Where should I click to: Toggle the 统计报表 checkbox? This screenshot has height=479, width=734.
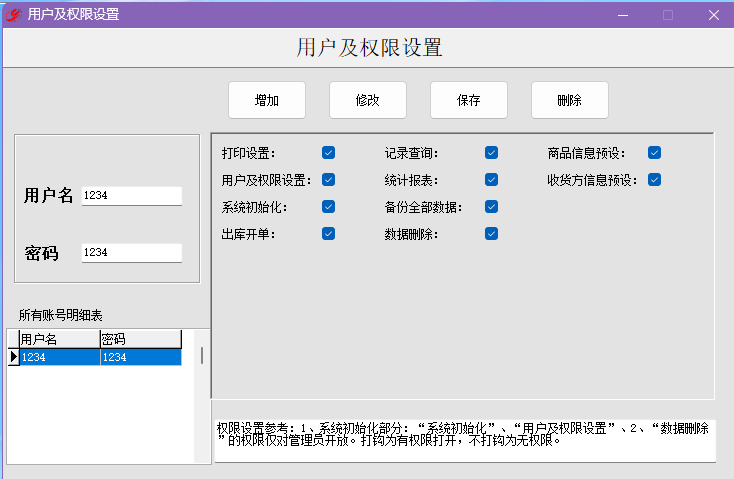492,180
